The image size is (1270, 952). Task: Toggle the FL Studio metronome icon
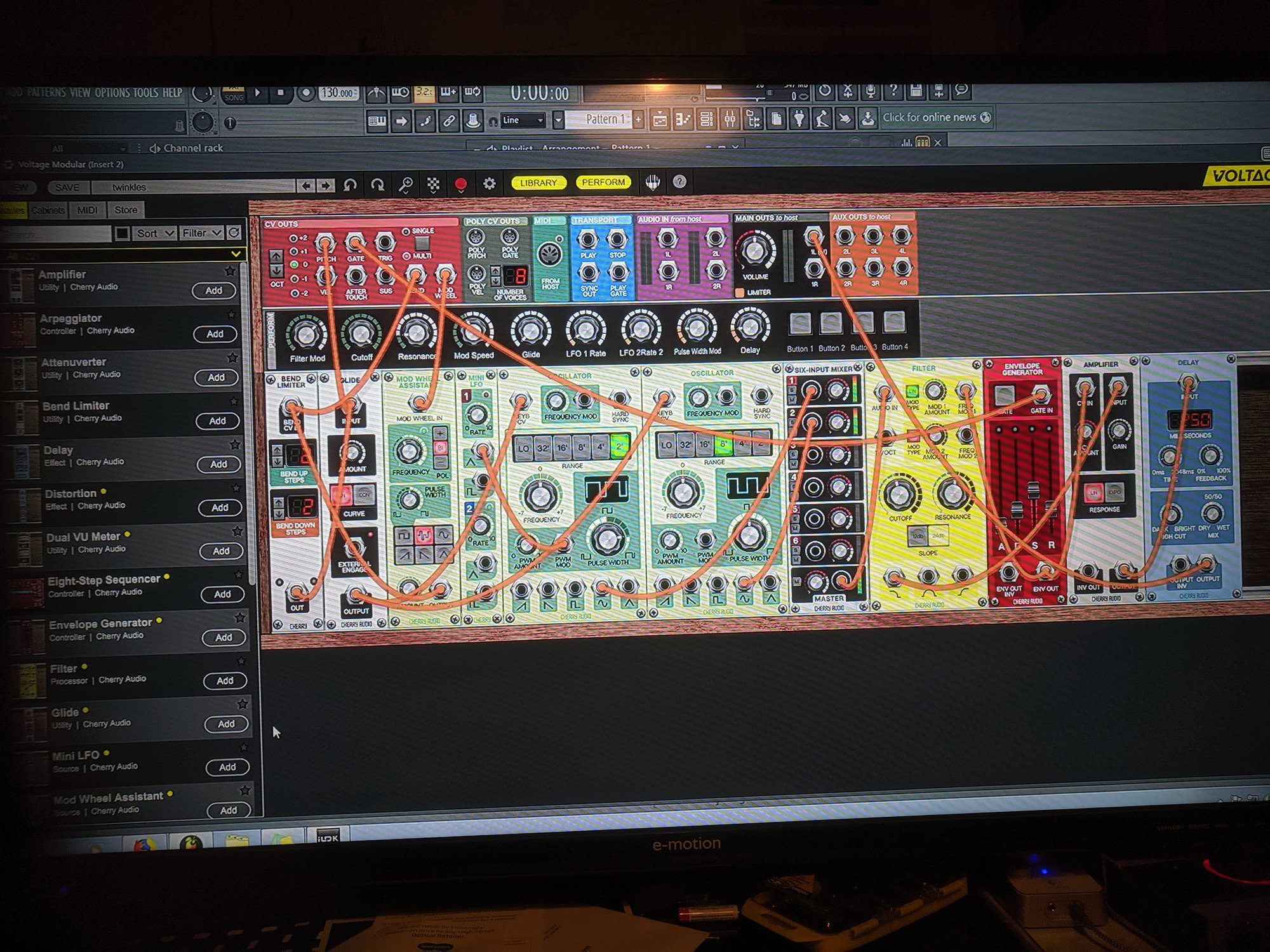coord(377,93)
